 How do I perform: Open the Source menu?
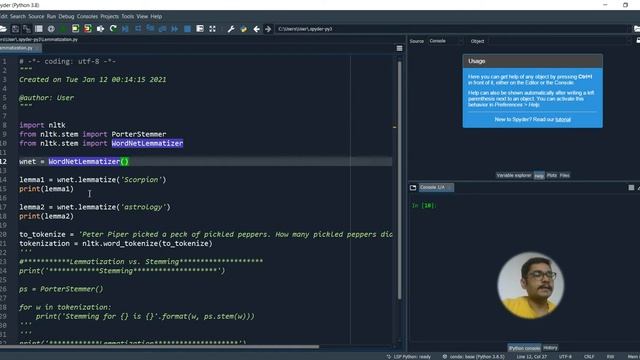click(x=36, y=16)
